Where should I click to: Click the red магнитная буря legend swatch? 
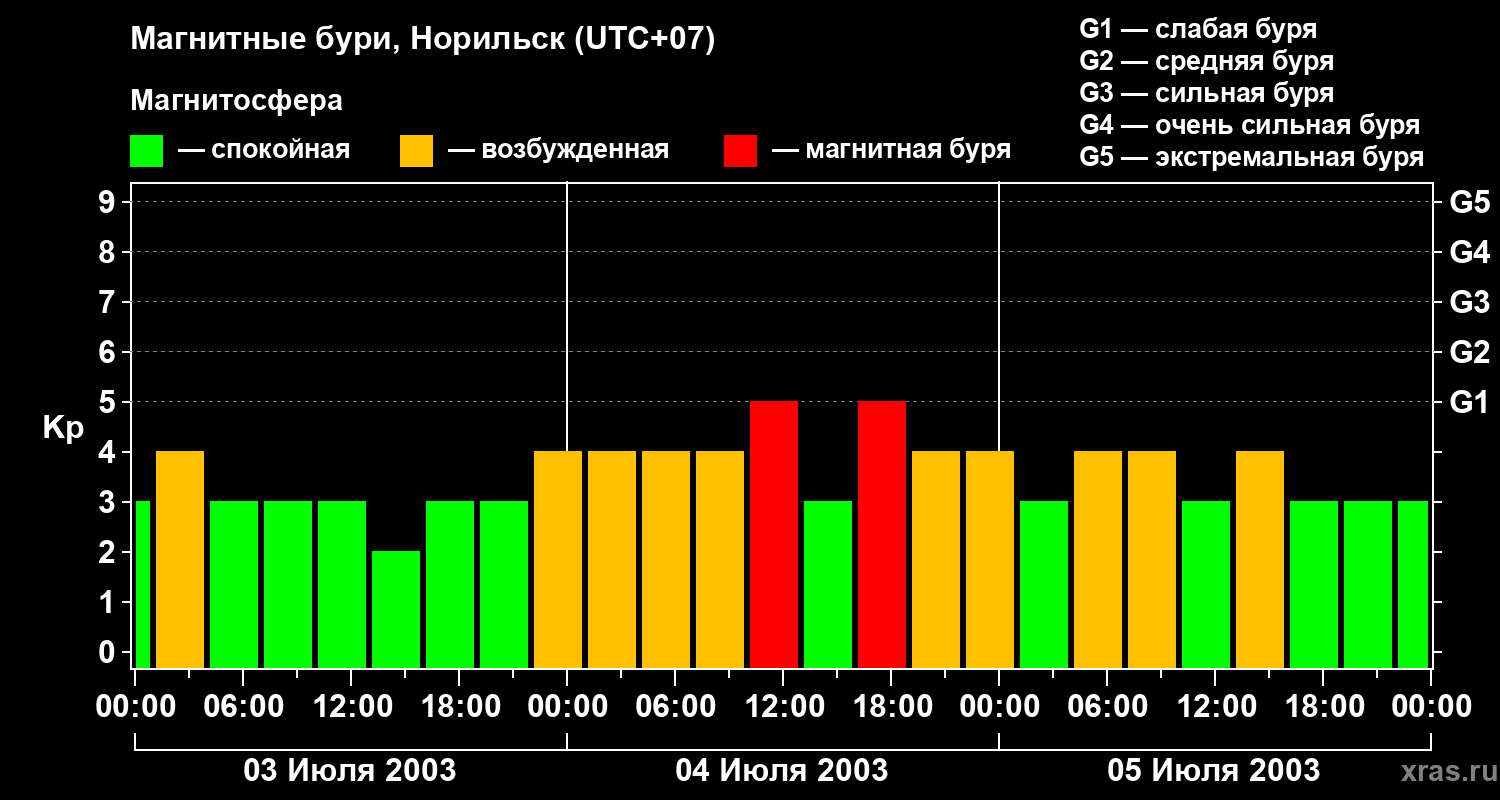pos(740,151)
